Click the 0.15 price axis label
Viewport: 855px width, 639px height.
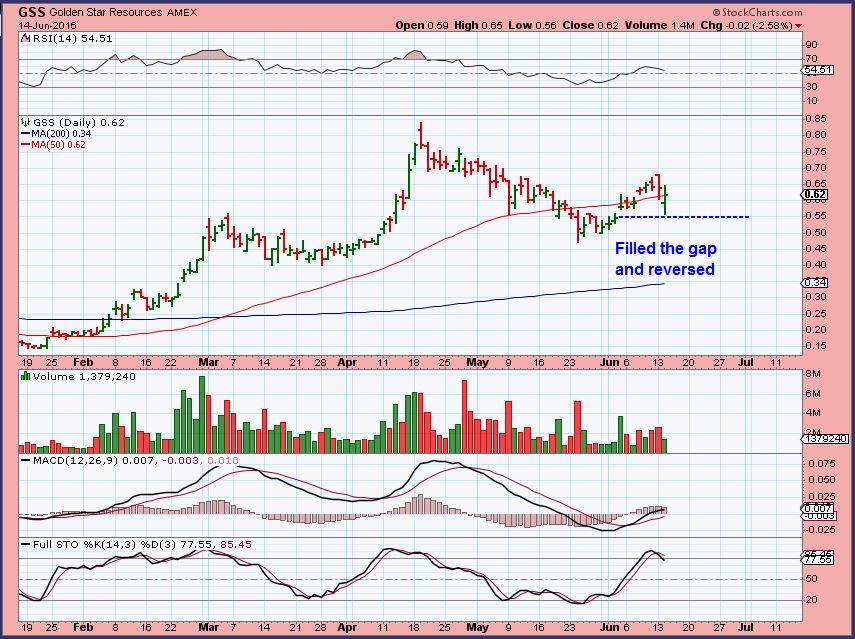click(x=815, y=346)
